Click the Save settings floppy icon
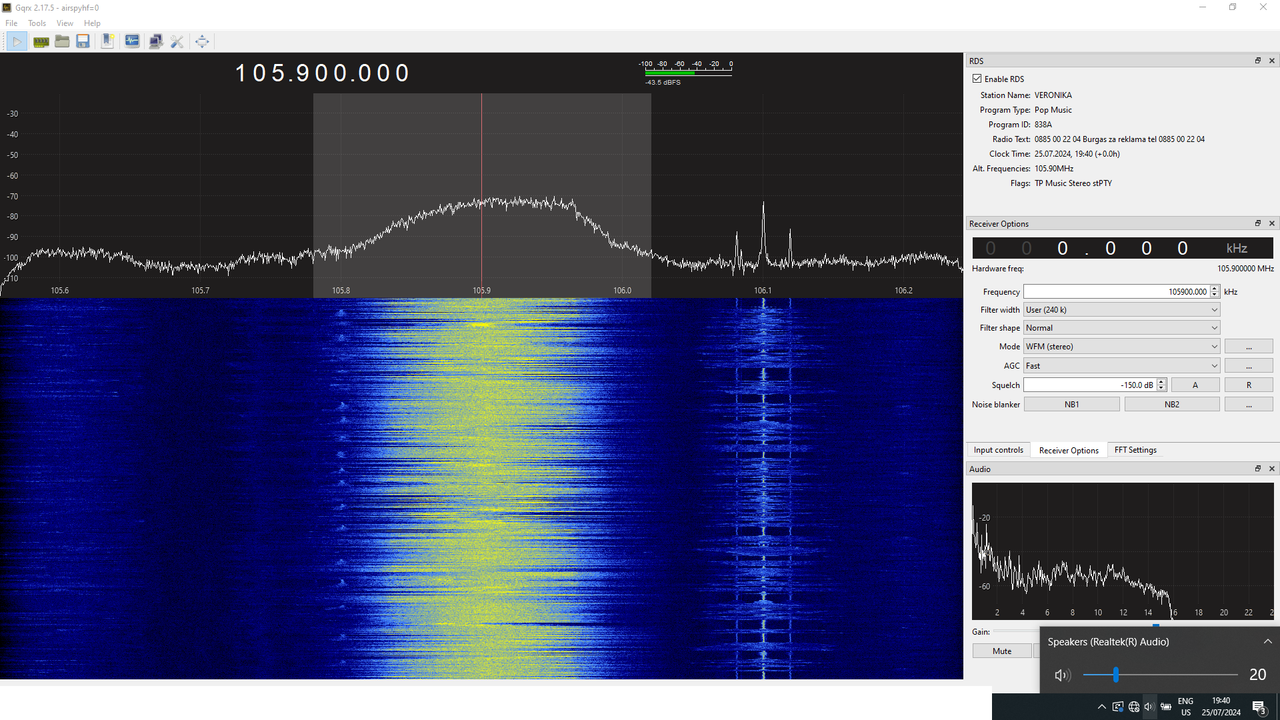Screen dimensions: 1280x720 (x=83, y=41)
